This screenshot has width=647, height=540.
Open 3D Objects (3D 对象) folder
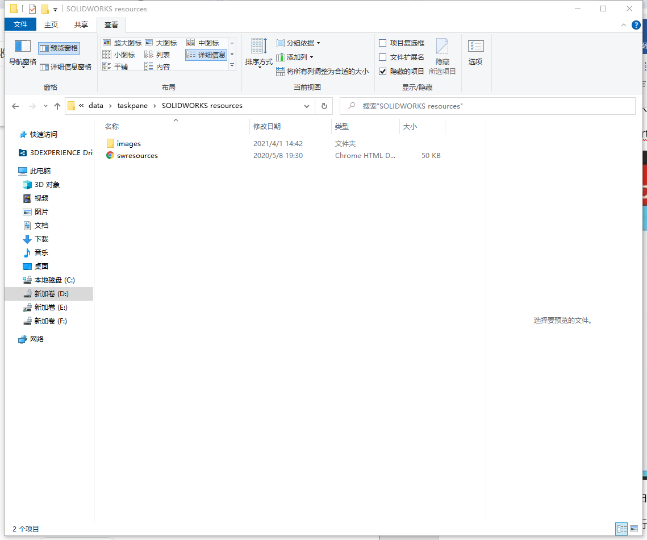[x=42, y=184]
